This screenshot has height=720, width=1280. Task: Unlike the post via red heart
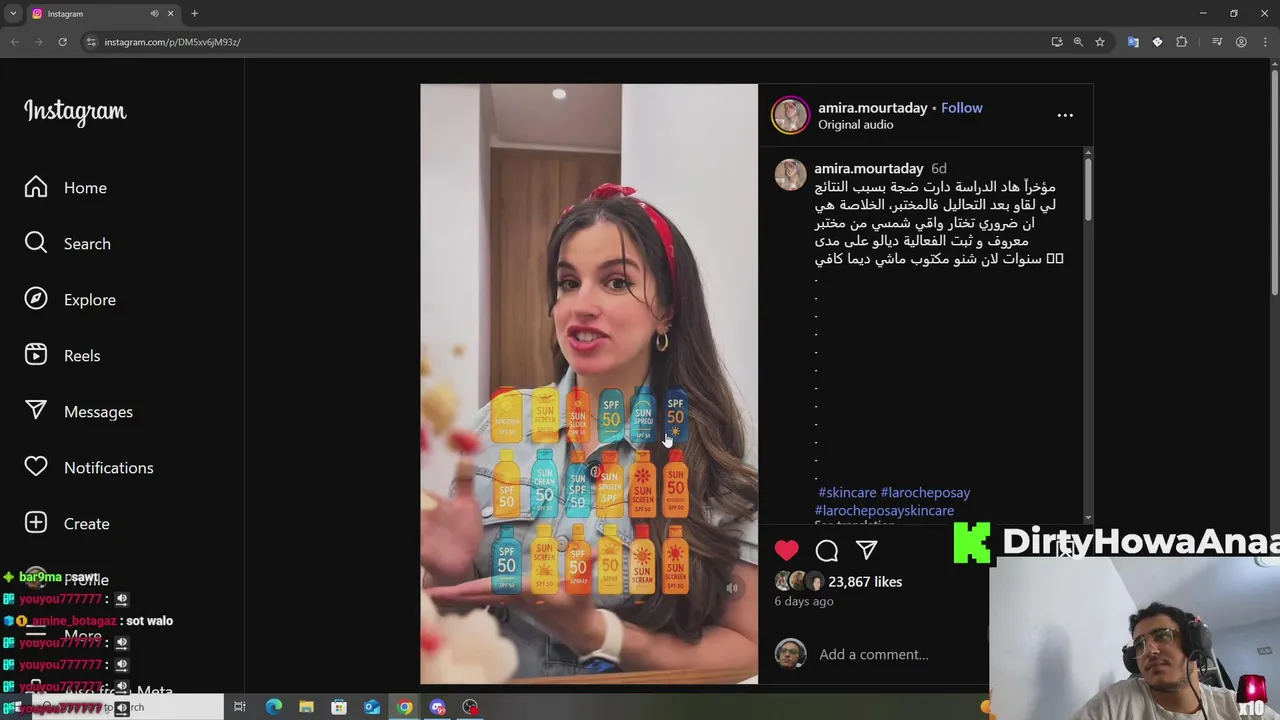(787, 550)
